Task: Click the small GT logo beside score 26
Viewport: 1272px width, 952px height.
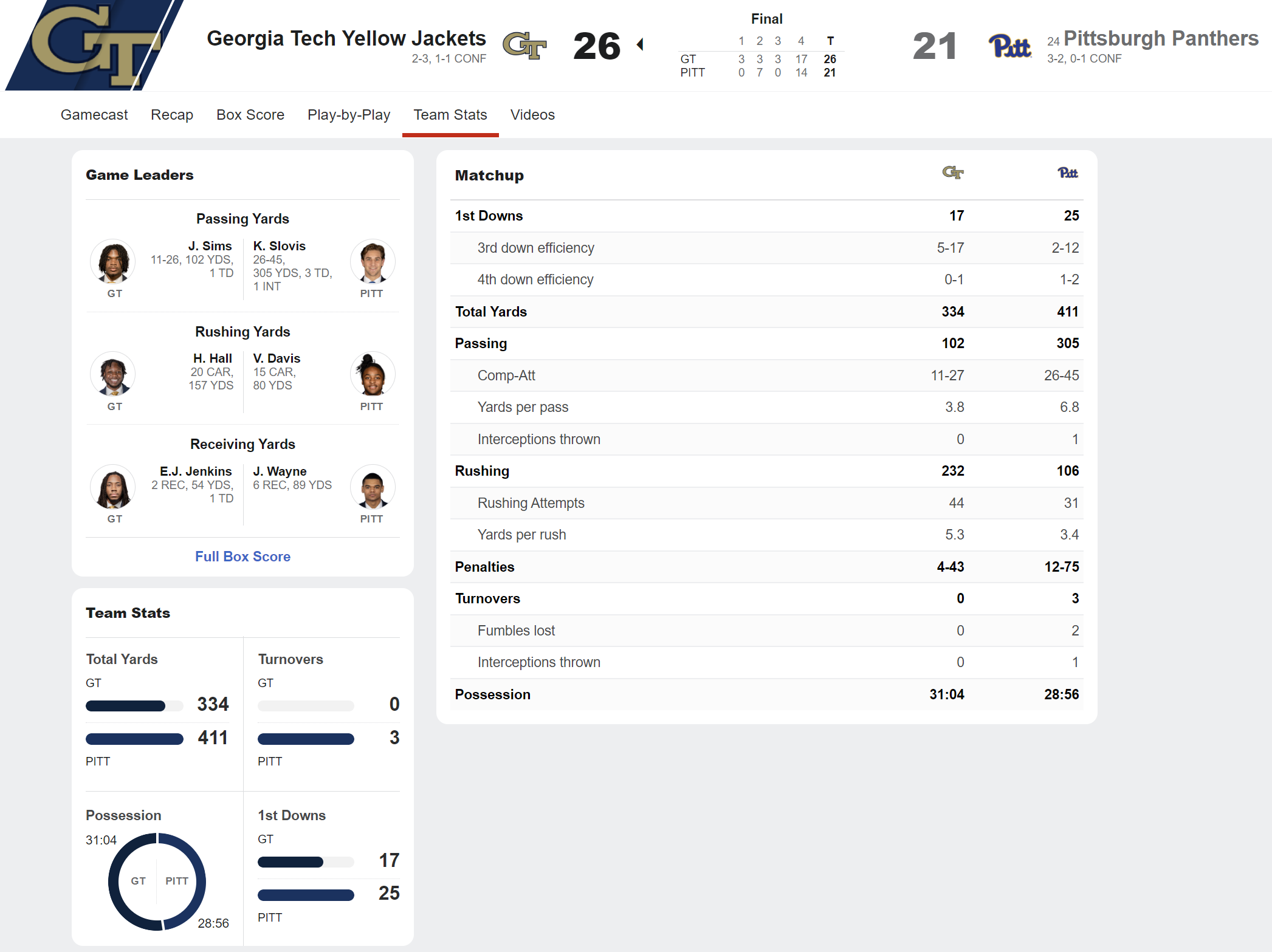Action: (524, 46)
